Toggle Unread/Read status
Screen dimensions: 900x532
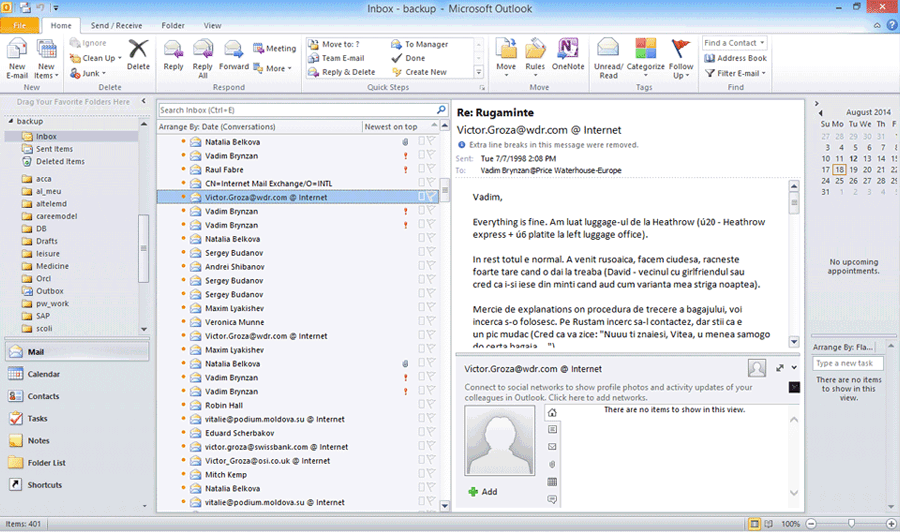[x=608, y=58]
